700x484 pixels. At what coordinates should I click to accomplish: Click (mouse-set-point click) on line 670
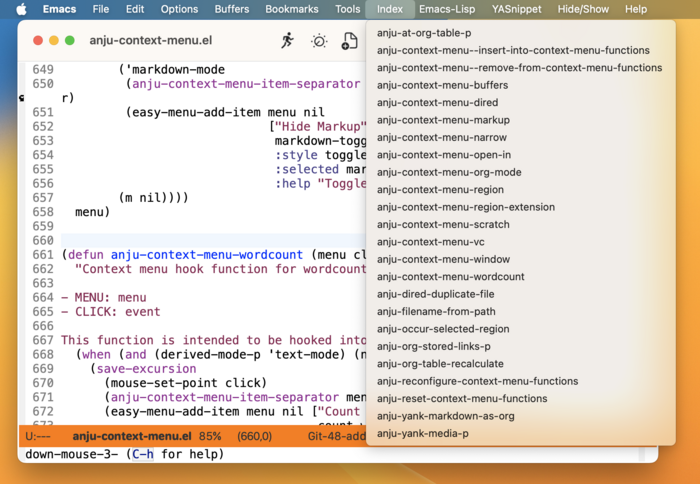pos(185,383)
